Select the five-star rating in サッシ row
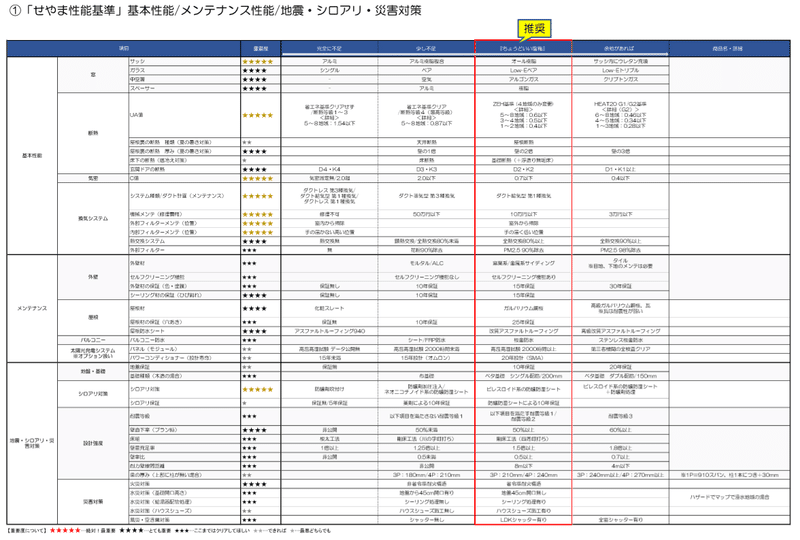Image resolution: width=800 pixels, height=540 pixels. [x=258, y=61]
